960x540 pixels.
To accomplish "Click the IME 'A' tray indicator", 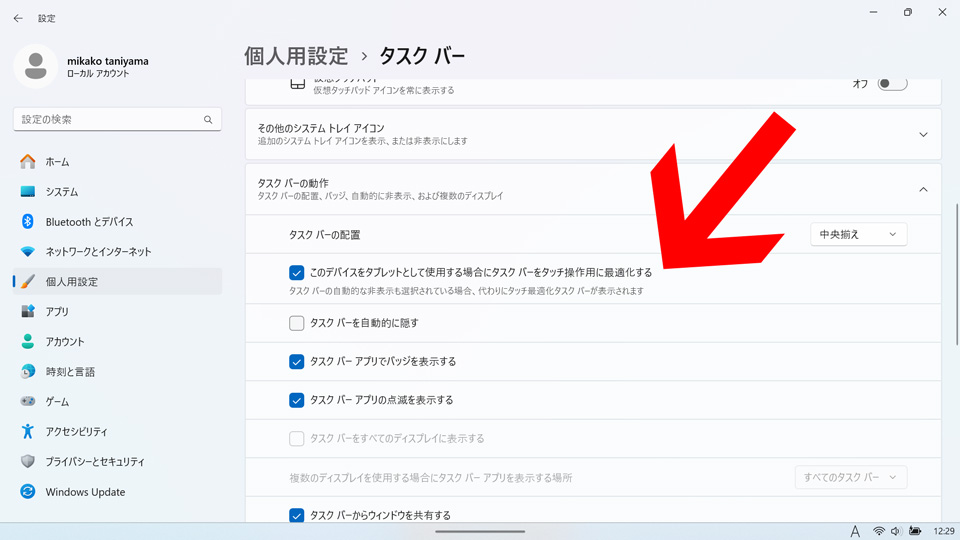I will (855, 531).
